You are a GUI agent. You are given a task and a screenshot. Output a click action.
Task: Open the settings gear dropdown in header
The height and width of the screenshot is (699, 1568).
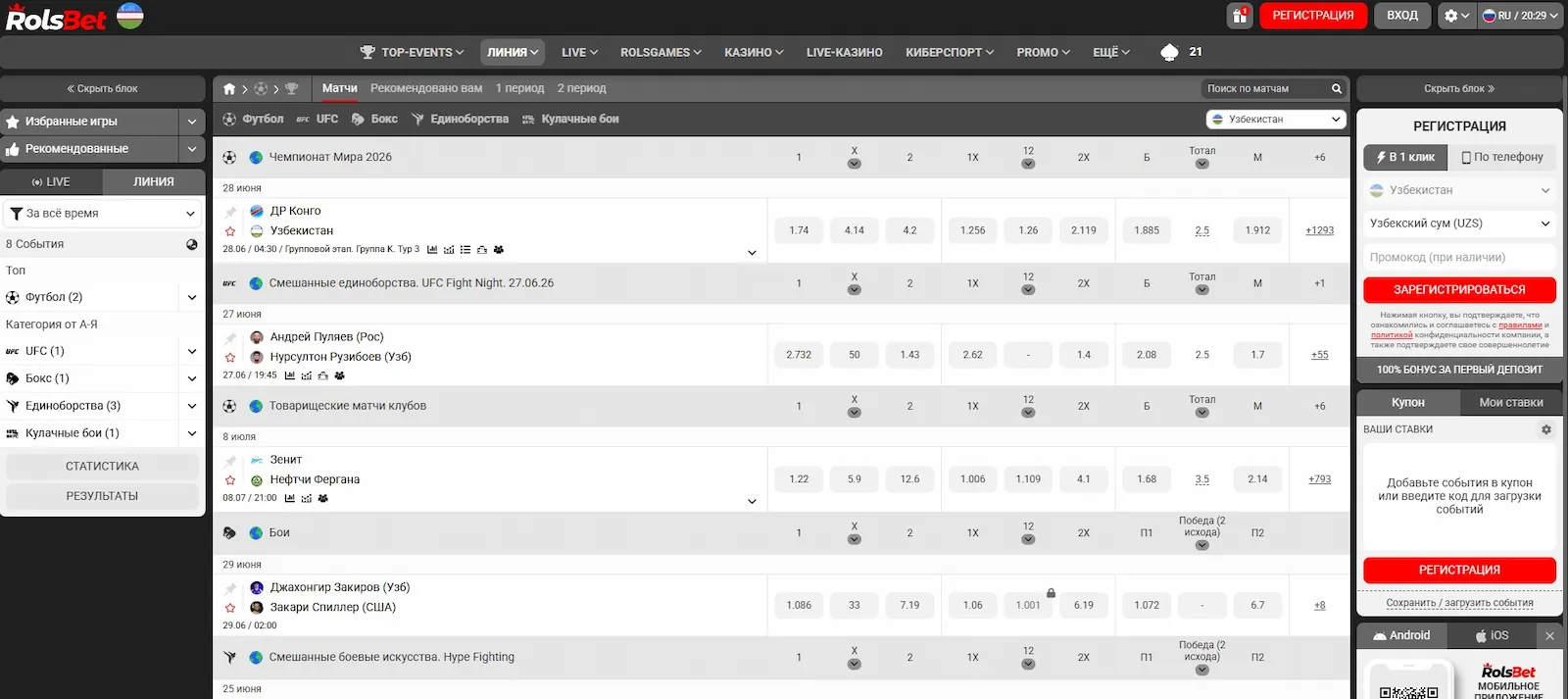point(1456,16)
